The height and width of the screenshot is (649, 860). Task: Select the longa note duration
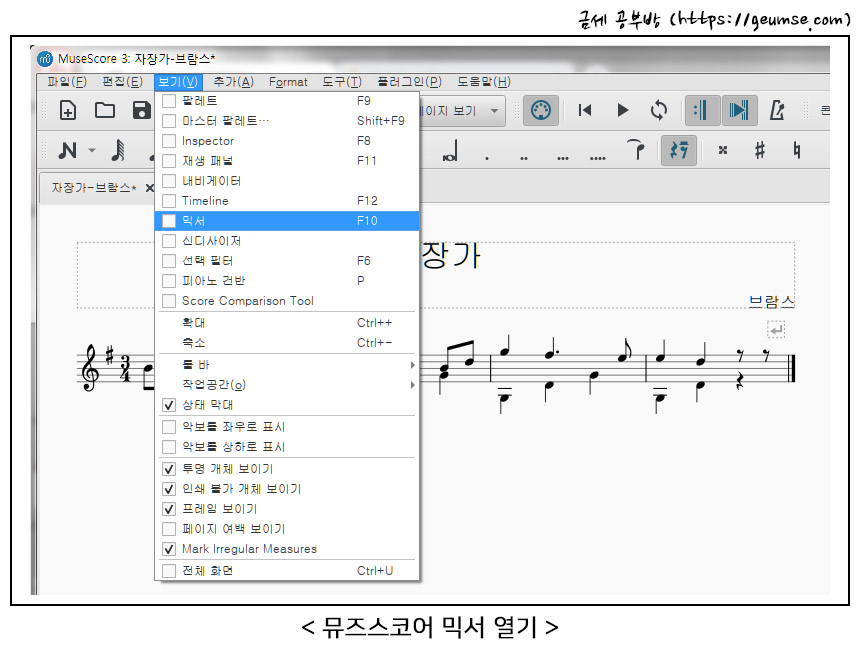click(x=450, y=150)
